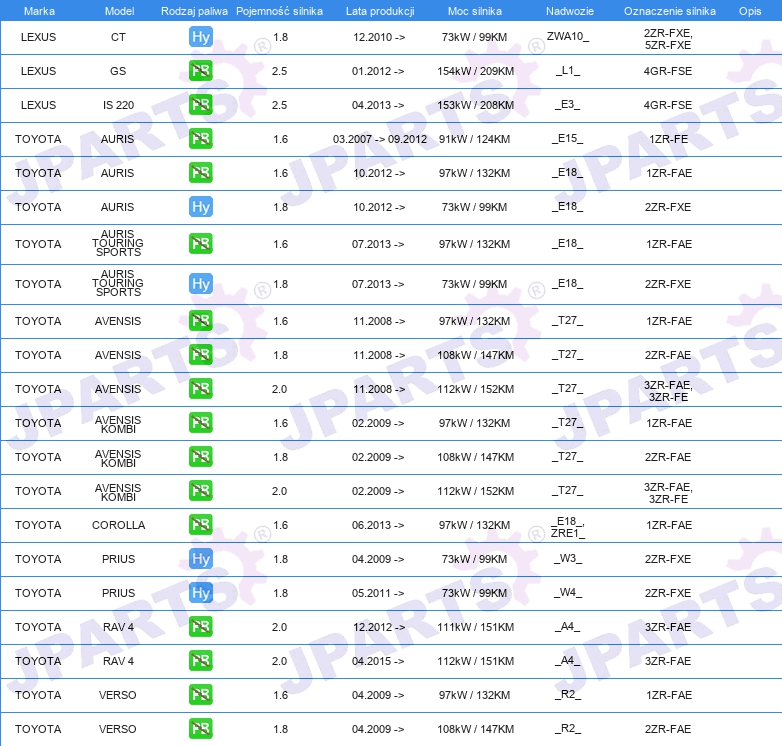Click the Opis column header
This screenshot has height=746, width=782.
[750, 11]
